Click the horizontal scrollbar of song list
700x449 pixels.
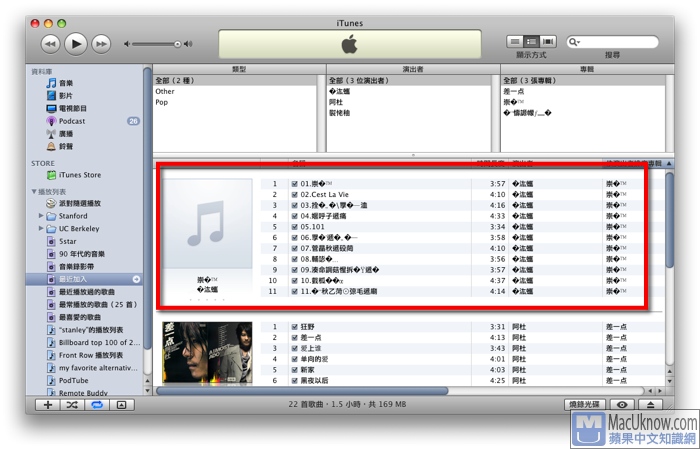(302, 391)
